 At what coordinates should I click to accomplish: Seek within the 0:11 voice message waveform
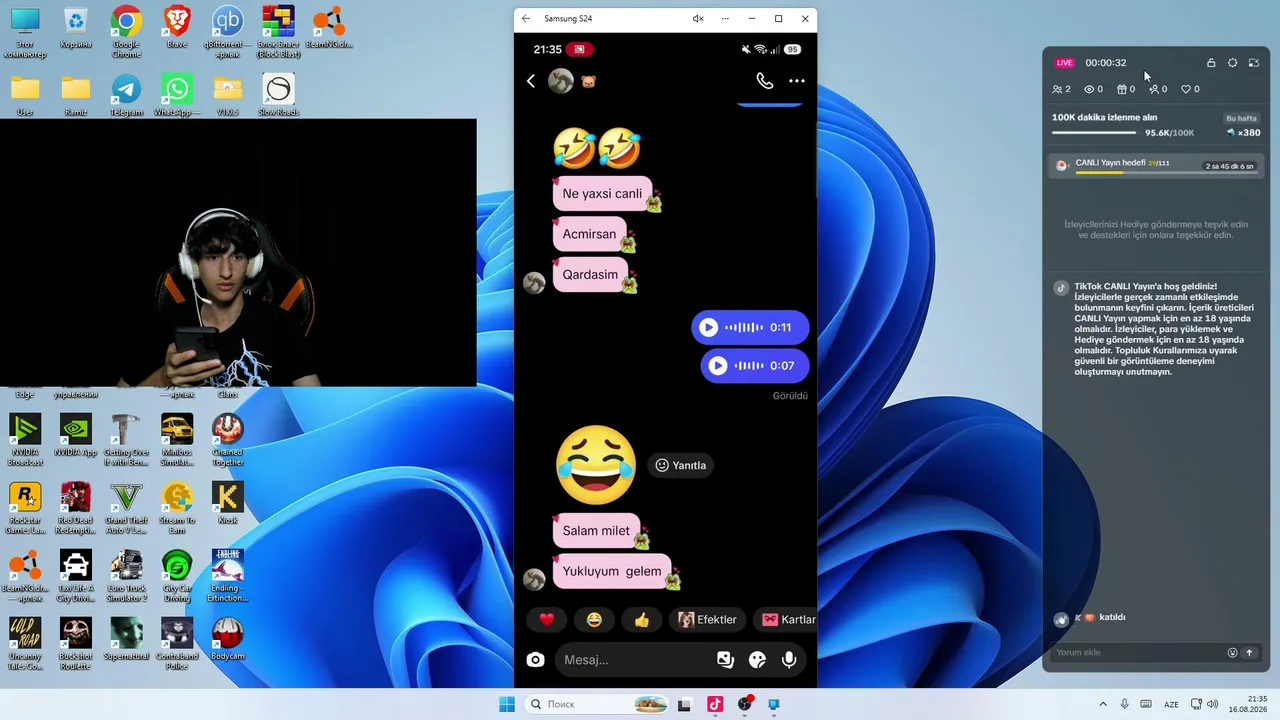click(743, 327)
